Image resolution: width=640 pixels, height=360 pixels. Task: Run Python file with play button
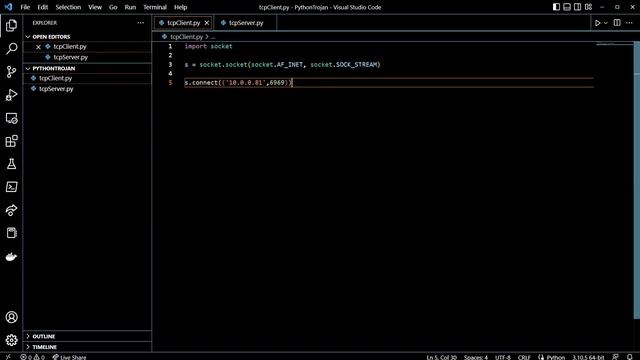598,23
